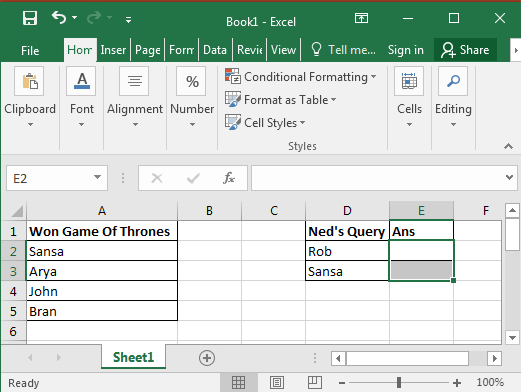
Task: Open the Data ribbon tab
Action: point(215,50)
